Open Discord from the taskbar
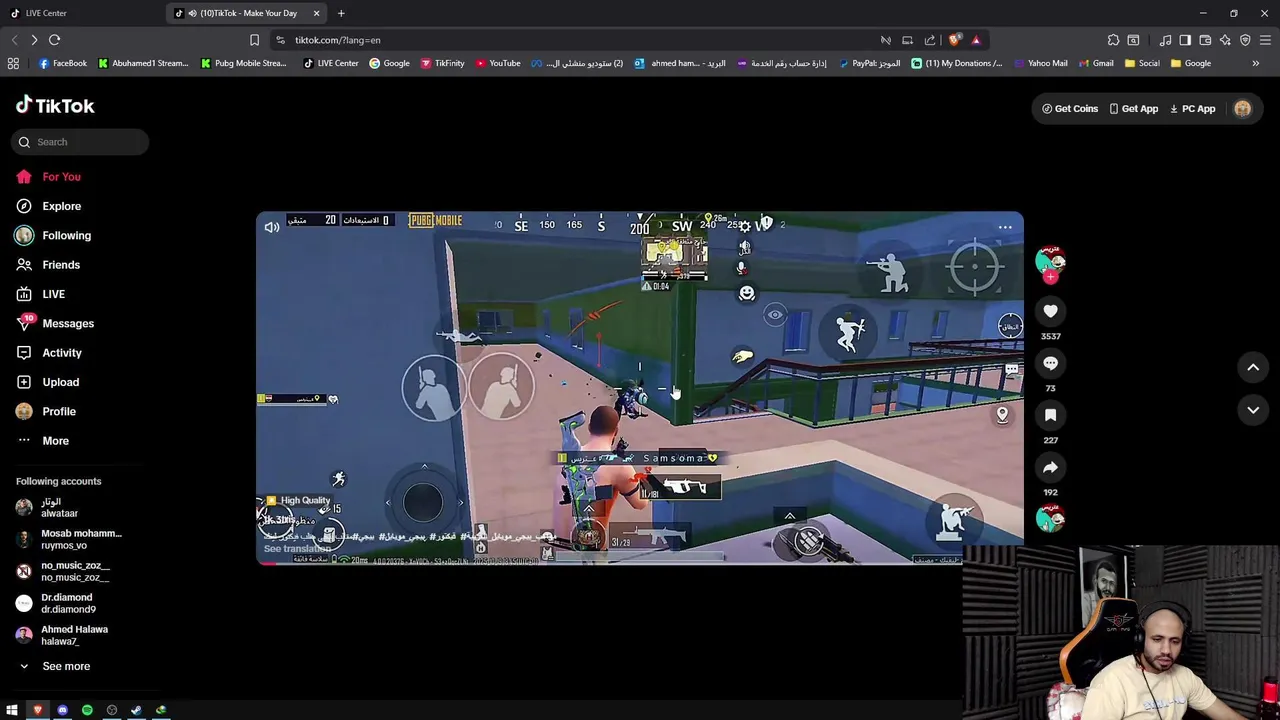 62,710
